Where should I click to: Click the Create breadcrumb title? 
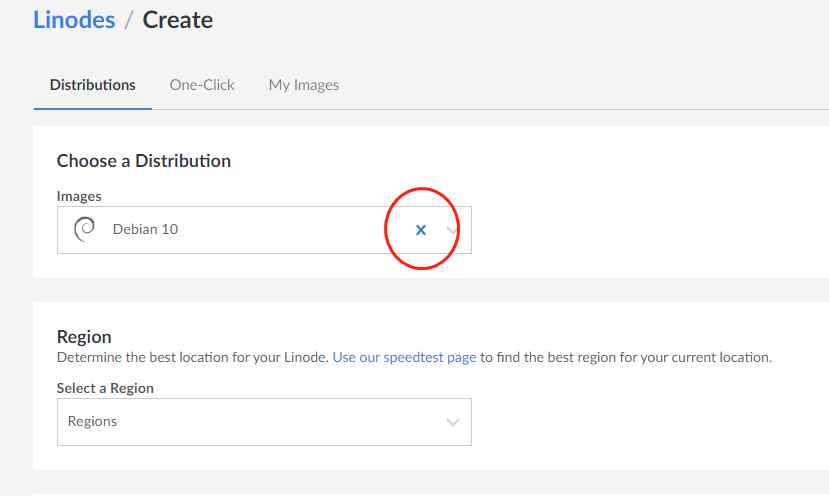(178, 20)
